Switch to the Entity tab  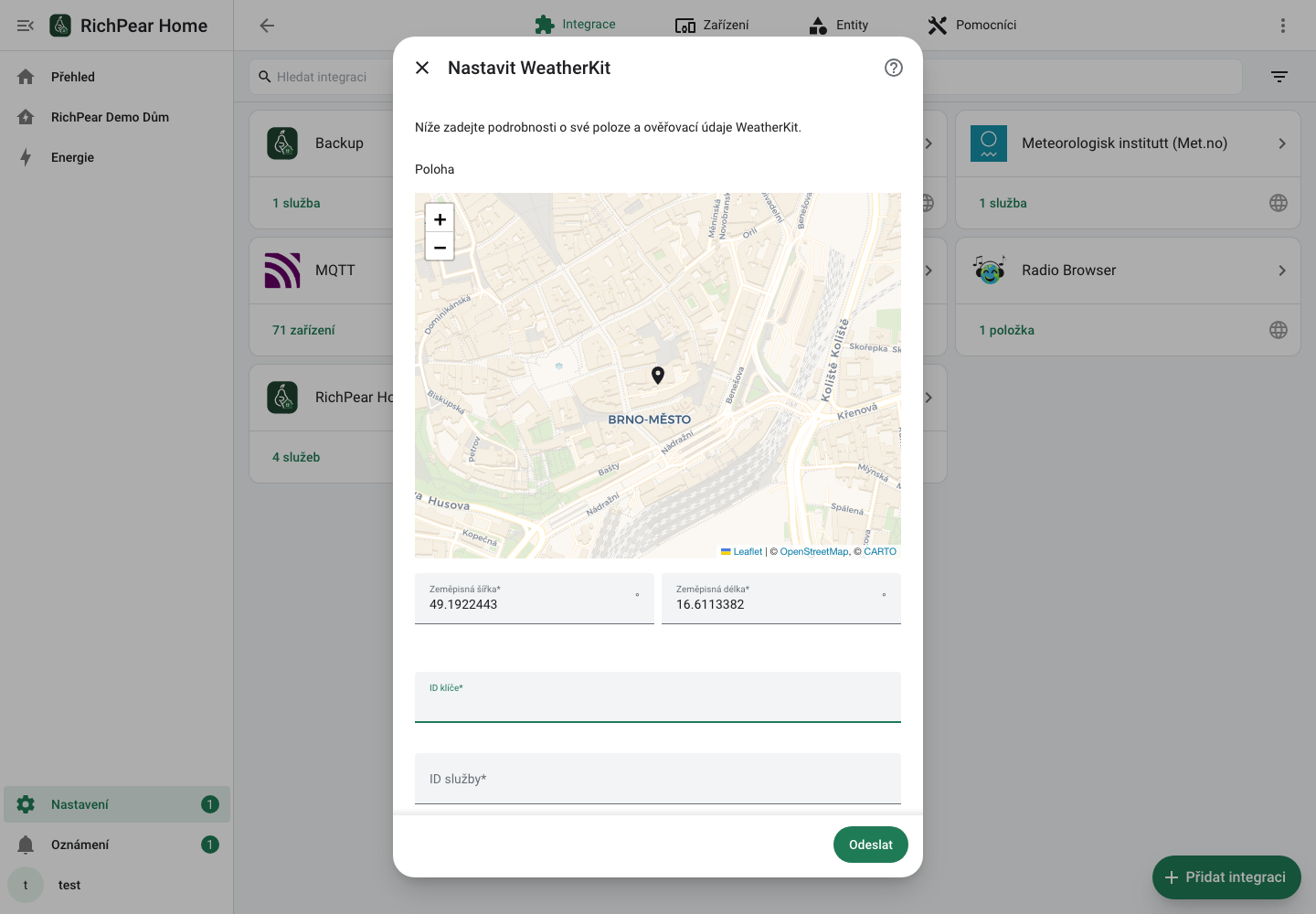point(839,25)
